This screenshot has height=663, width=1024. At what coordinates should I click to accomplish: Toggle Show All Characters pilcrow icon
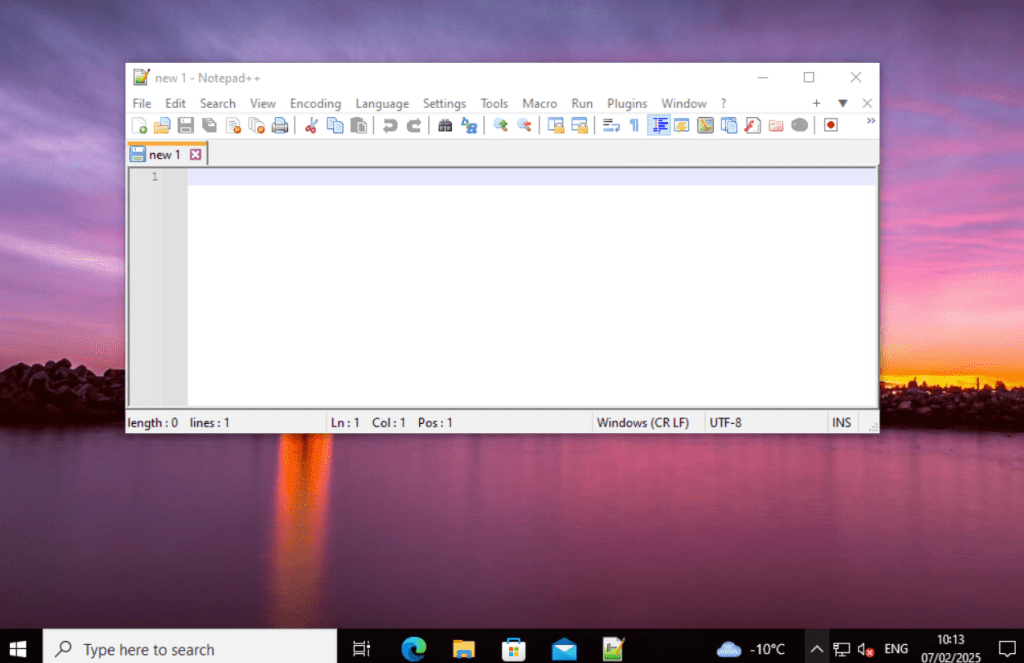tap(633, 125)
